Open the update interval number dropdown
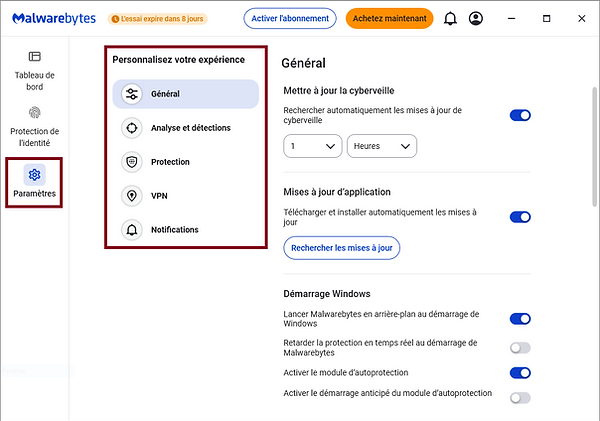This screenshot has width=600, height=421. [313, 146]
